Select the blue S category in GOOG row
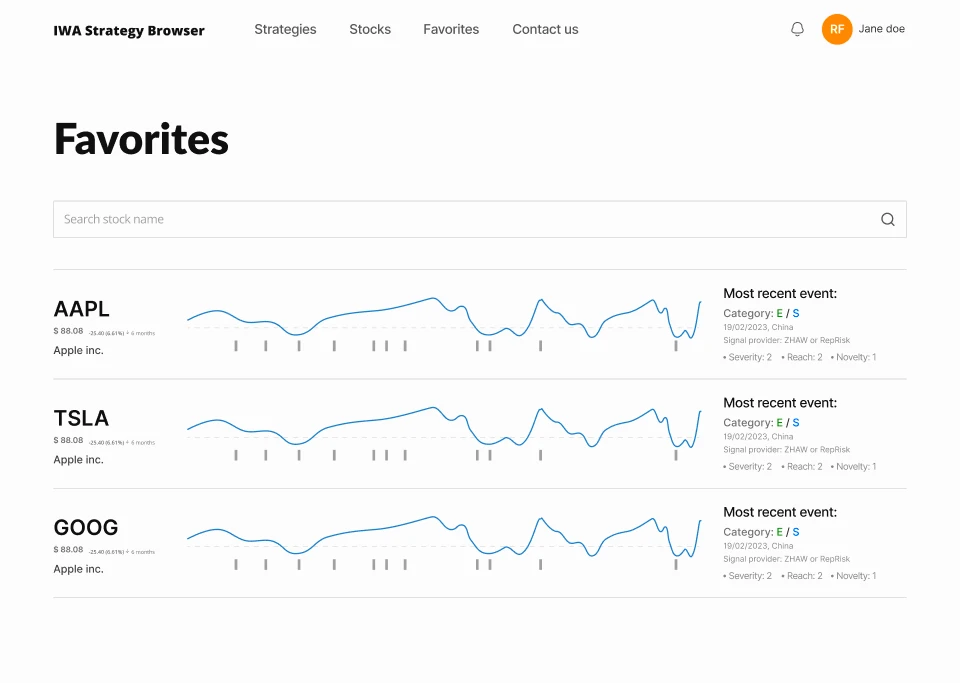 (796, 532)
